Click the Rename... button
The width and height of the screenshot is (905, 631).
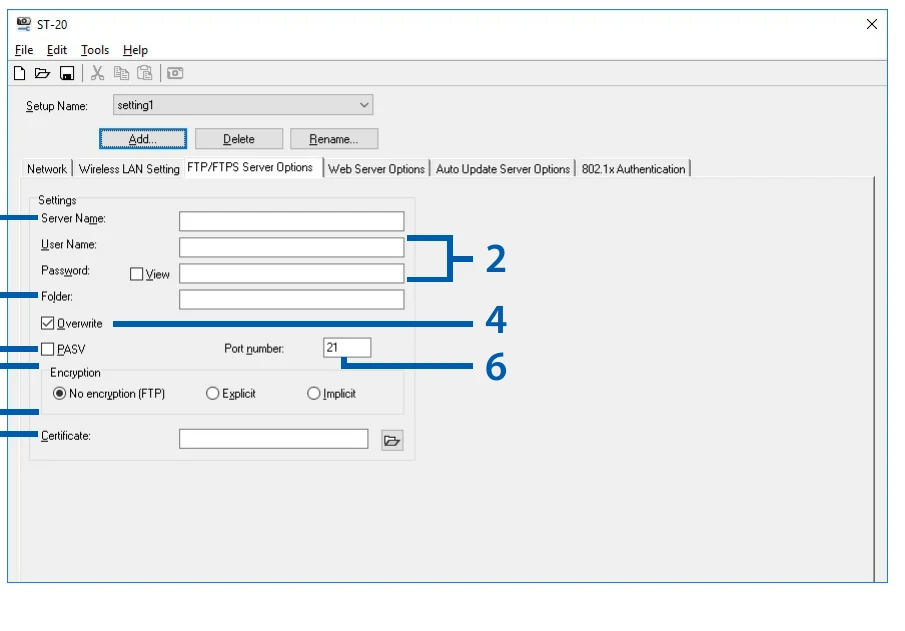[334, 139]
